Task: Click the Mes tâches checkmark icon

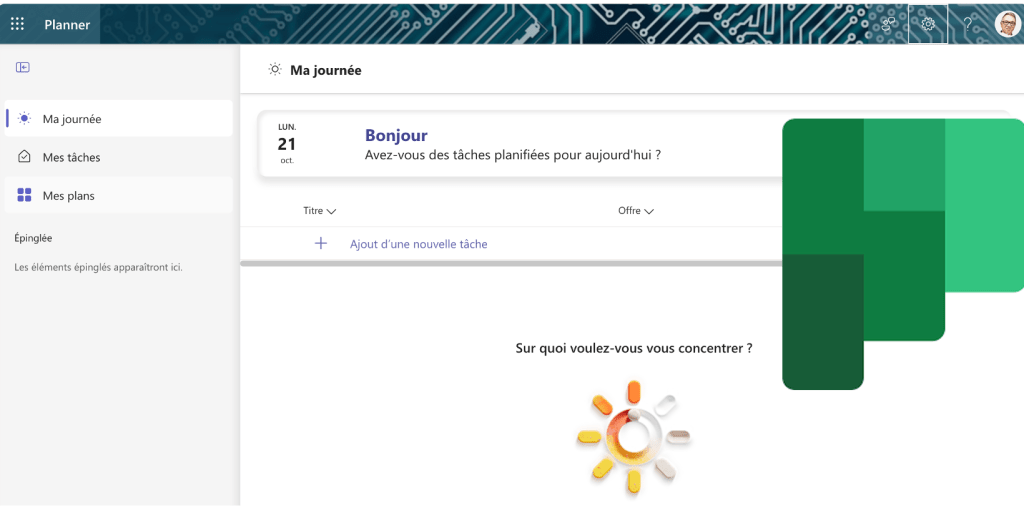Action: coord(25,157)
